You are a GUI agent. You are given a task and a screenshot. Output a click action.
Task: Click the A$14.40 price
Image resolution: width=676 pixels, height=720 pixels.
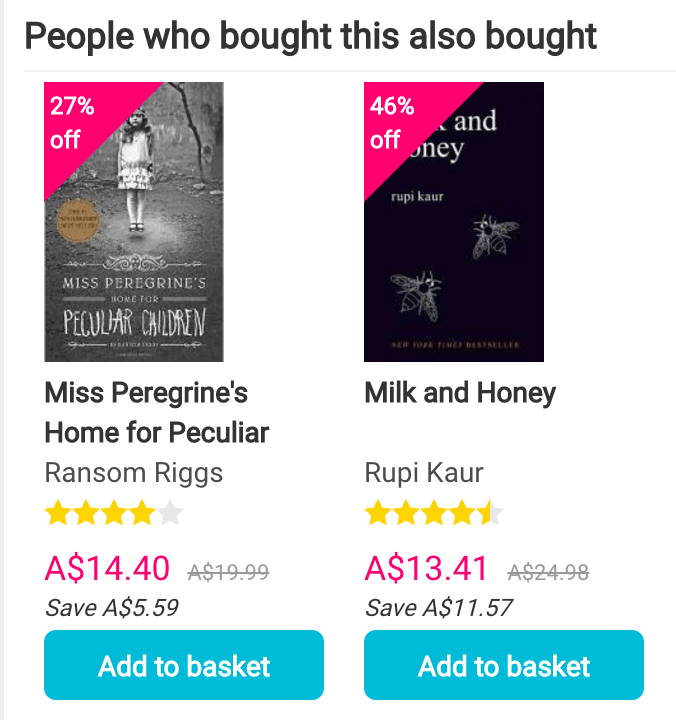(x=107, y=569)
